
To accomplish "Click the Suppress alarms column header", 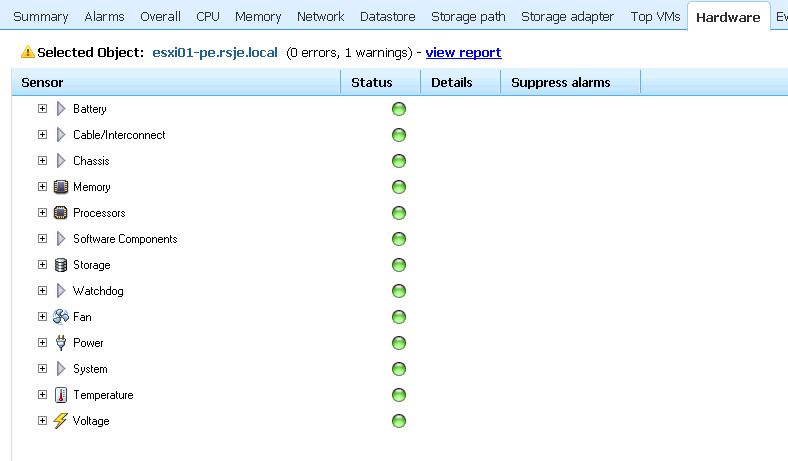I will (x=560, y=82).
